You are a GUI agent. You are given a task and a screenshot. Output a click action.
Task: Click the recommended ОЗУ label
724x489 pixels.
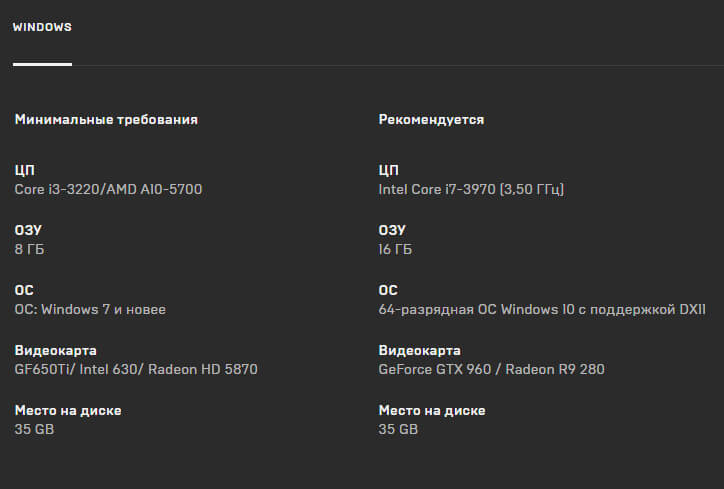pos(392,230)
